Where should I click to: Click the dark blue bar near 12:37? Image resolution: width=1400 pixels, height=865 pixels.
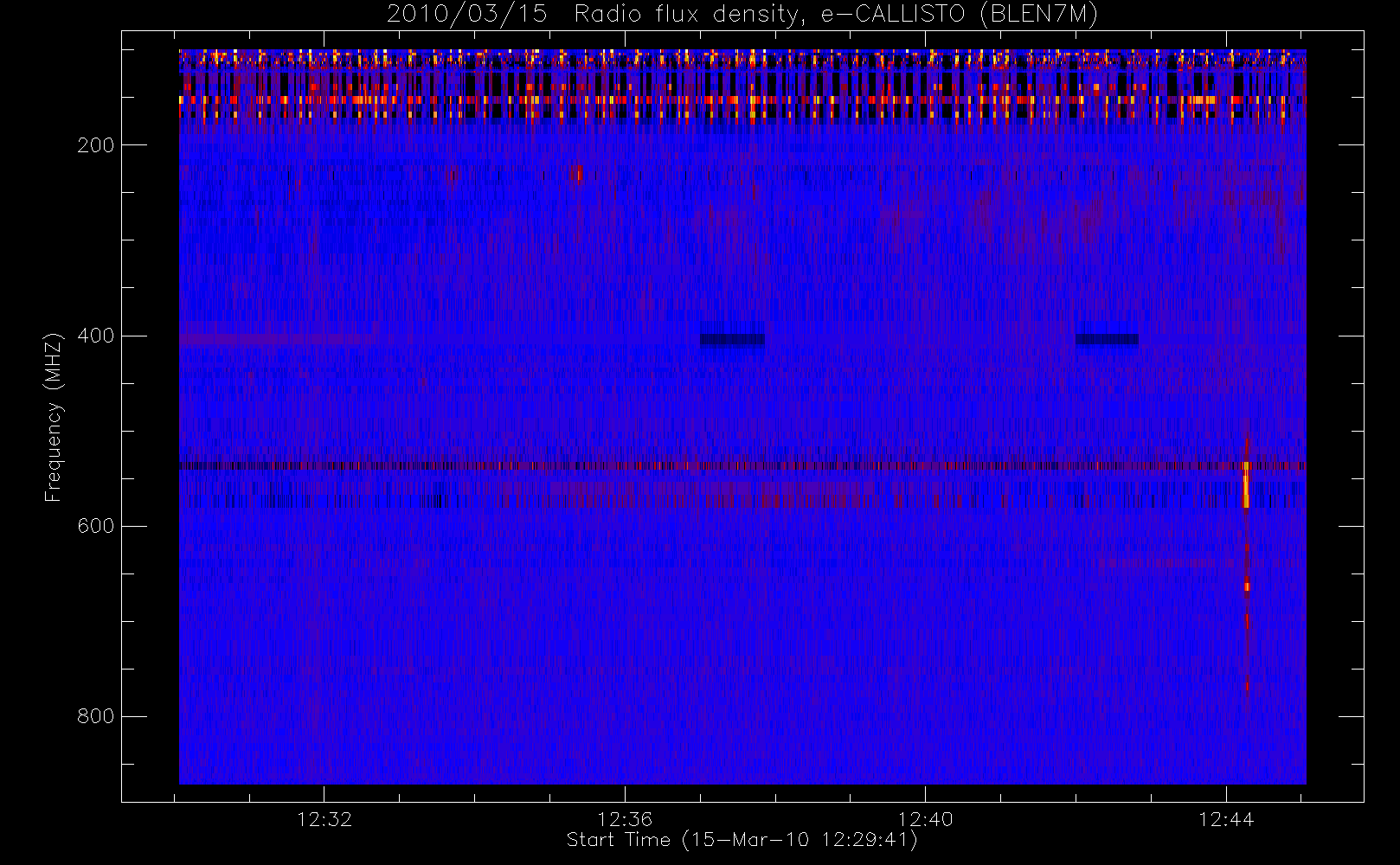tap(732, 339)
